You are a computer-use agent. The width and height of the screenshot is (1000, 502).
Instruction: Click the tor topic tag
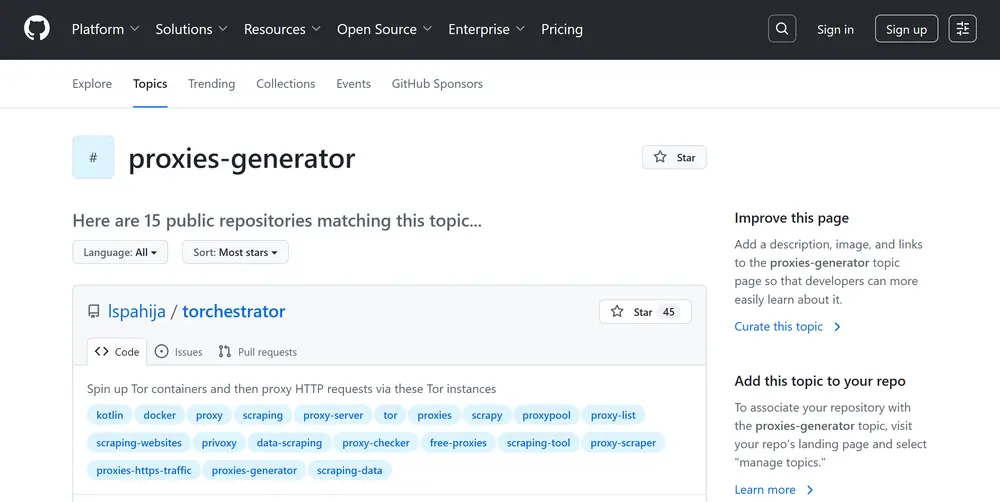click(390, 415)
